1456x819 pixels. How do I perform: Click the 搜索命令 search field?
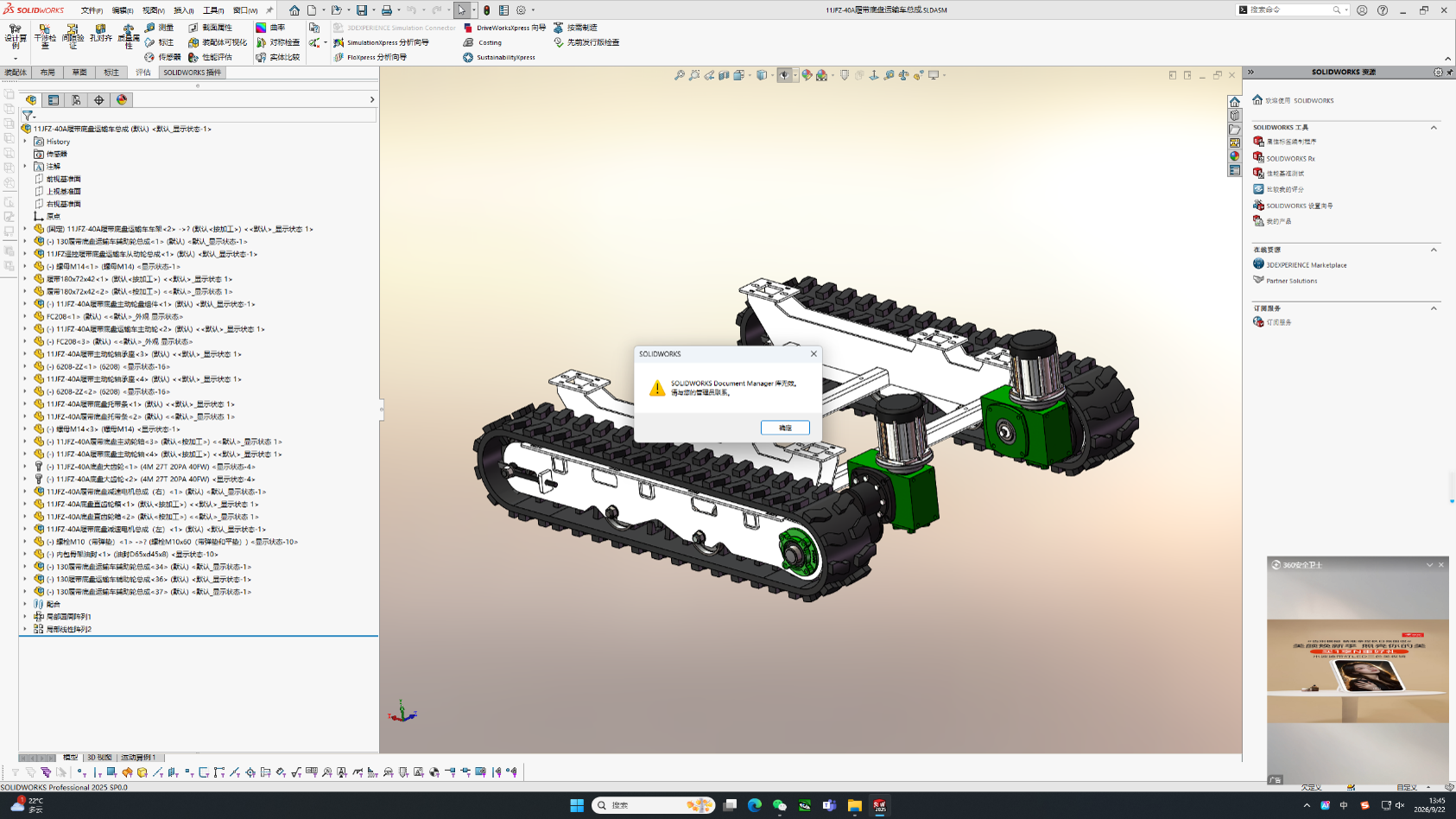coord(1287,10)
